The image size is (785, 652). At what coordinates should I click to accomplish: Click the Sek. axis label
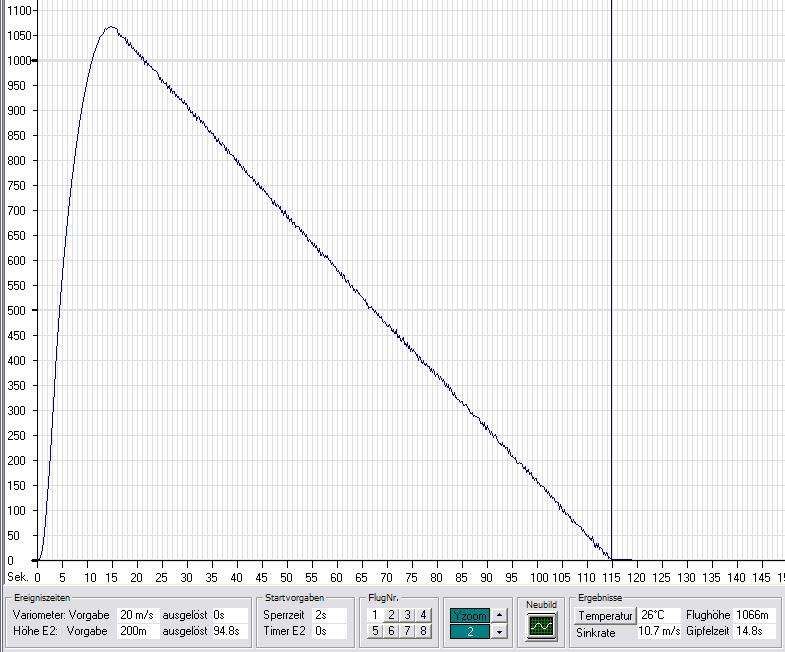tap(17, 577)
